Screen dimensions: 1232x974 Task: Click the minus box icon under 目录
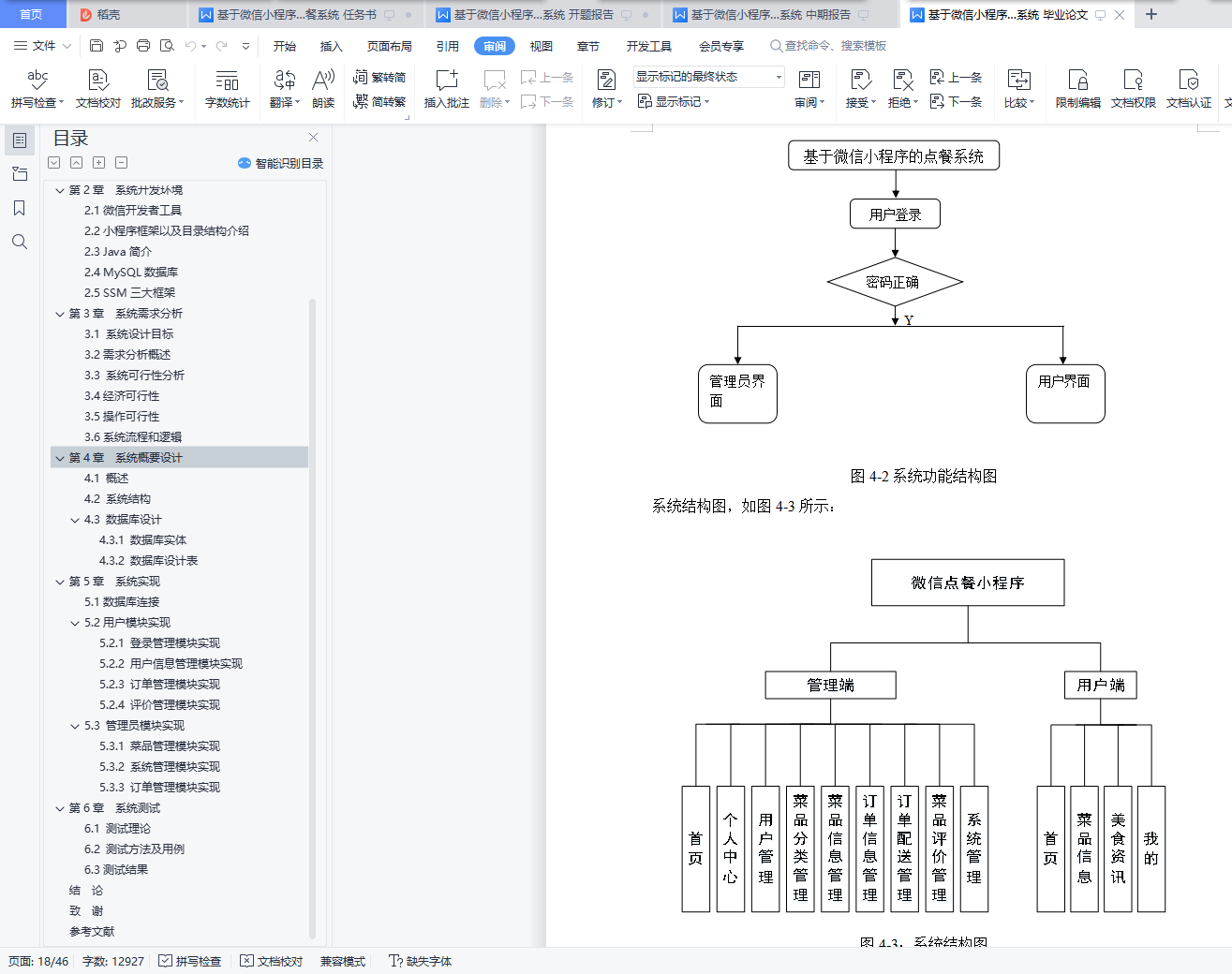[122, 163]
